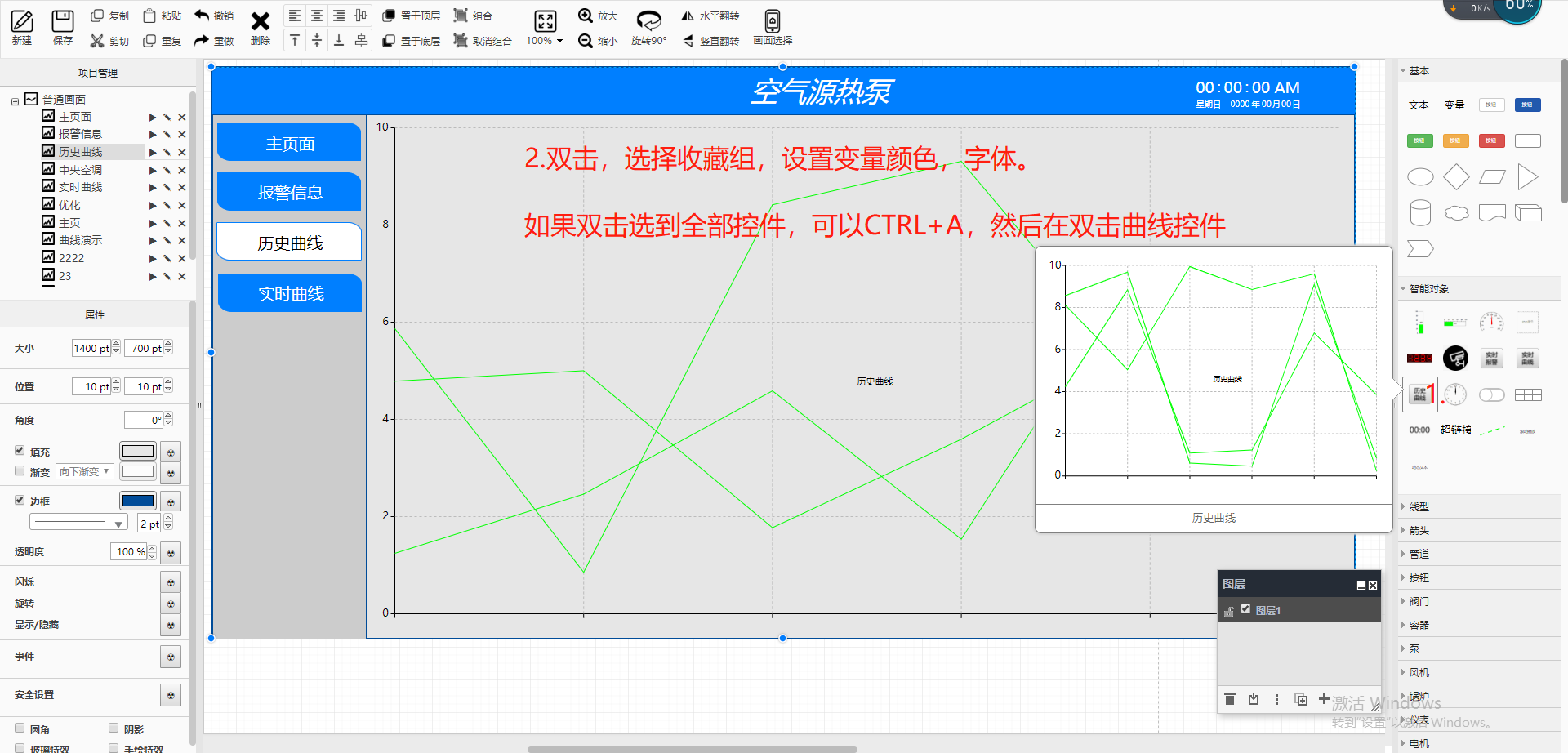Click the blue 报警信息 canvas button
This screenshot has width=1568, height=753.
290,192
